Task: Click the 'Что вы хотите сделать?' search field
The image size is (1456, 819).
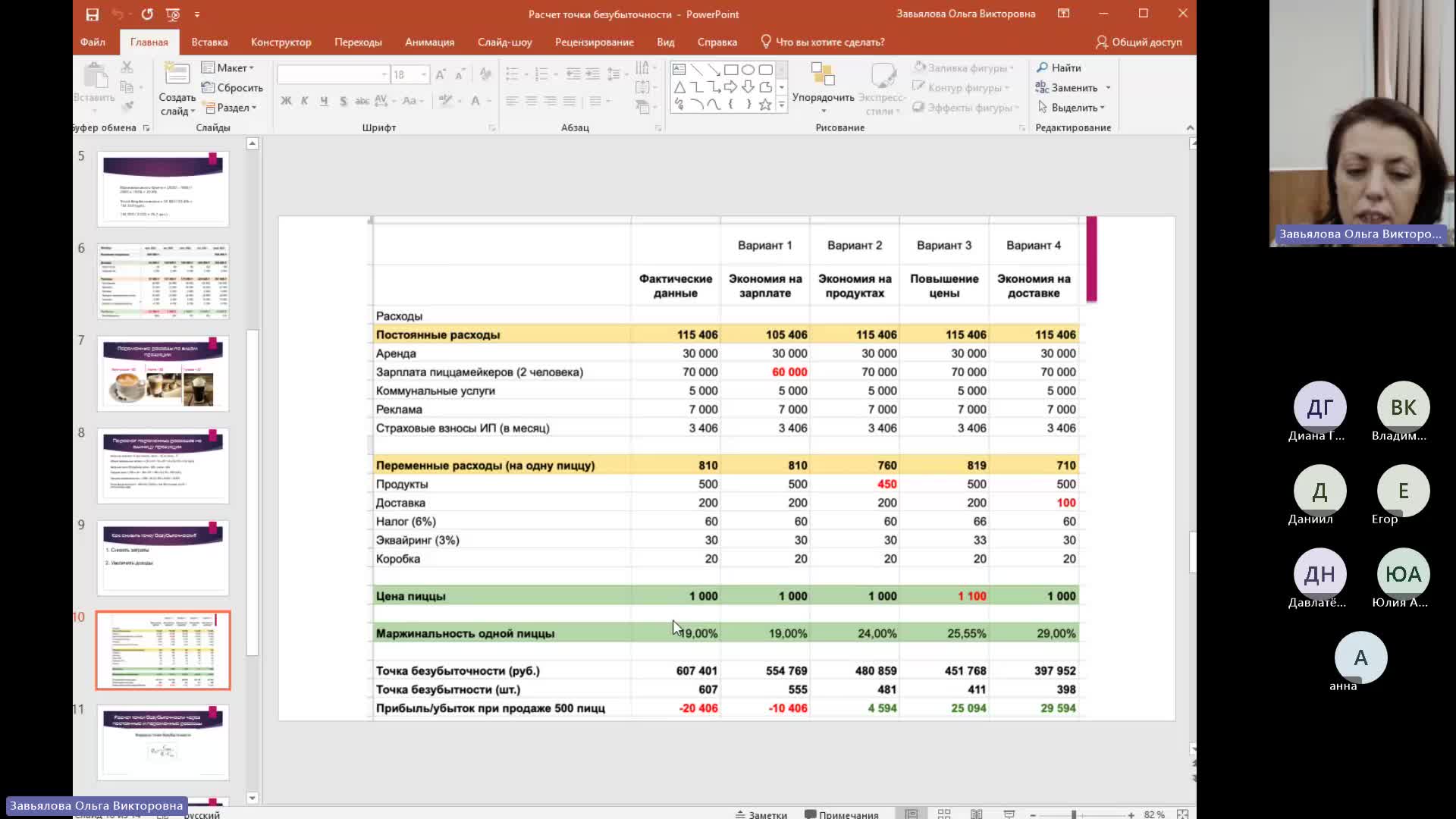Action: 823,42
